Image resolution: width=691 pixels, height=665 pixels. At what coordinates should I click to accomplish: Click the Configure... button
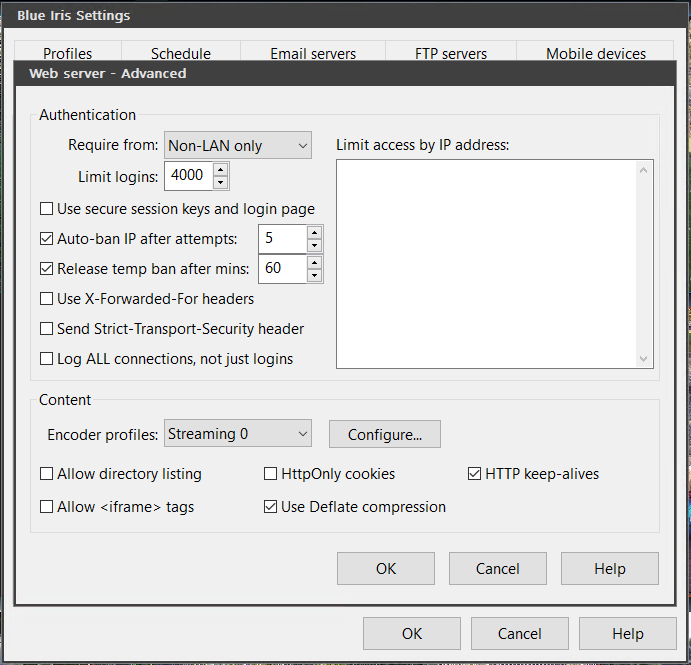[385, 434]
